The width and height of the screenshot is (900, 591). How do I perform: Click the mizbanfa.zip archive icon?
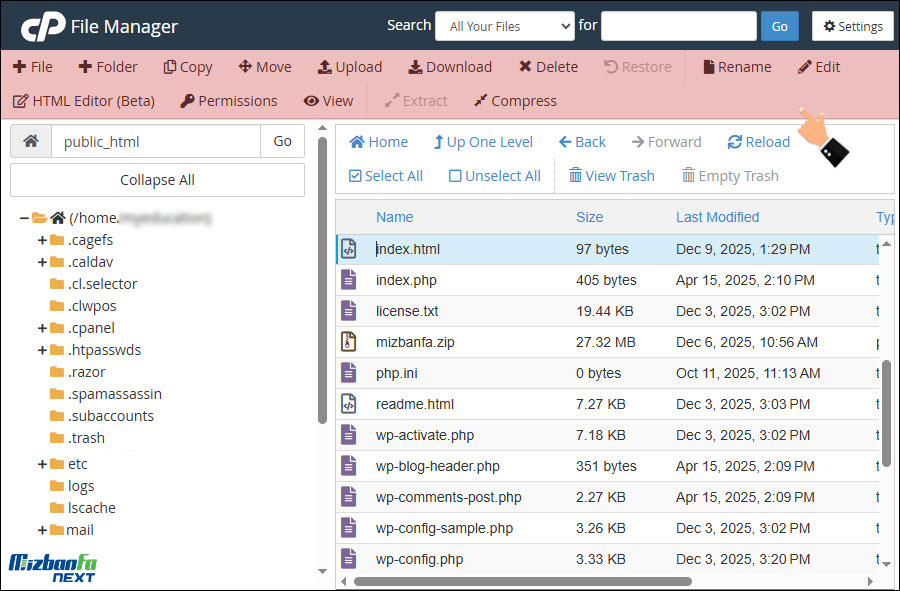point(348,342)
